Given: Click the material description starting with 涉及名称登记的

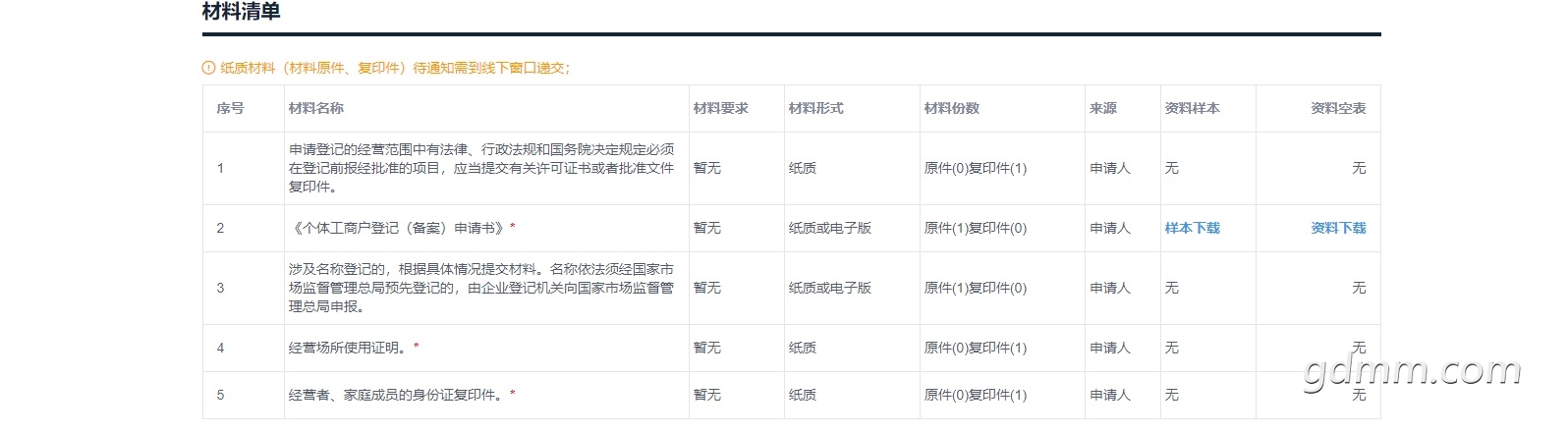Looking at the screenshot, I should click(481, 288).
